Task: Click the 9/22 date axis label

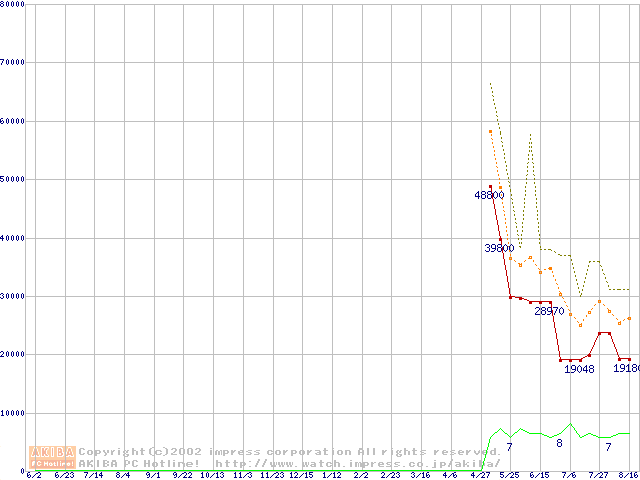Action: pos(183,475)
